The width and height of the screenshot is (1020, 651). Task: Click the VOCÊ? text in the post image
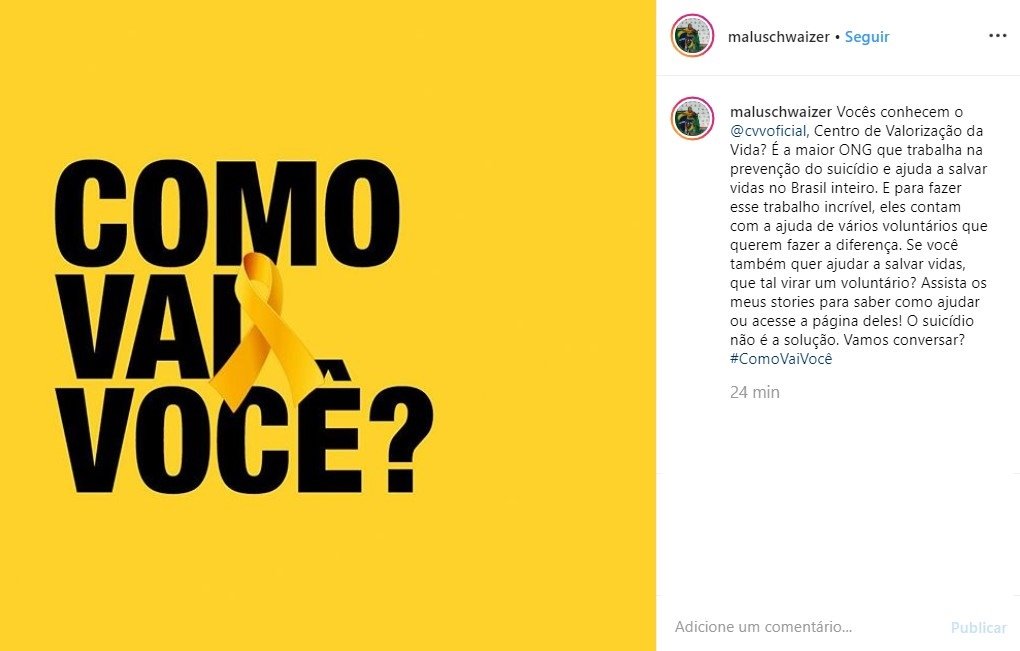(244, 439)
